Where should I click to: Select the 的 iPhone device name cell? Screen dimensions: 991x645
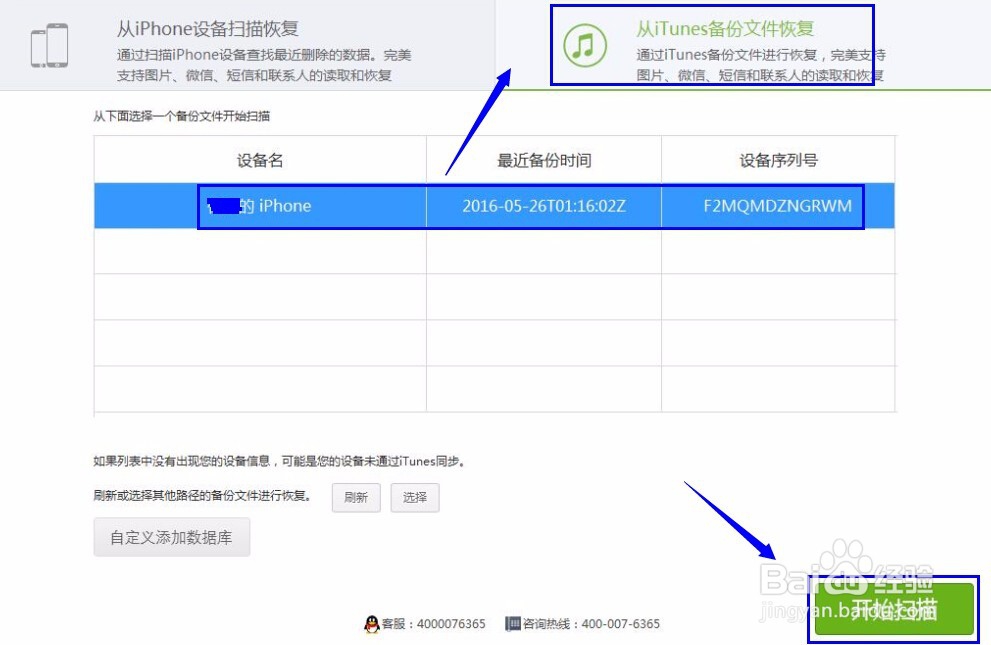(260, 206)
